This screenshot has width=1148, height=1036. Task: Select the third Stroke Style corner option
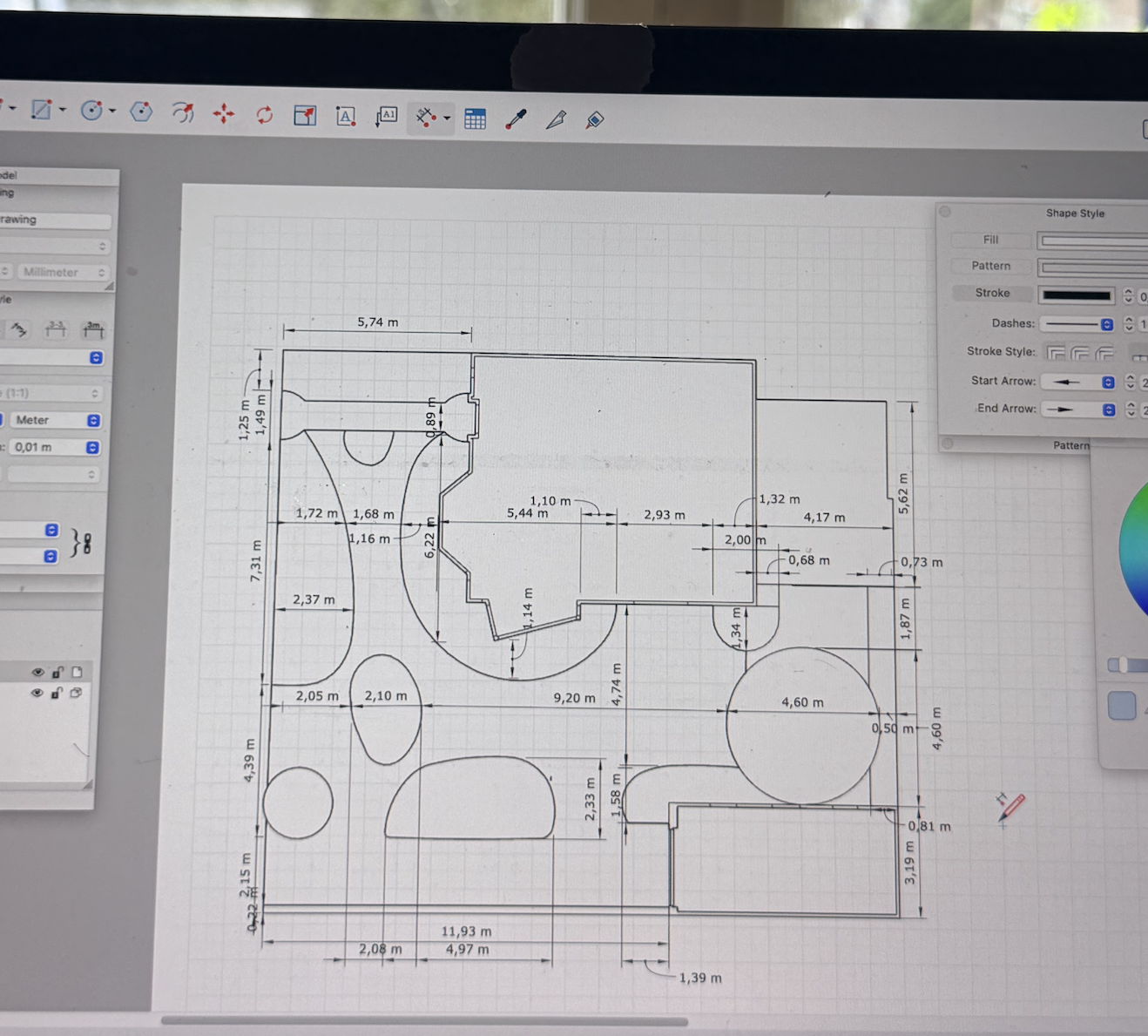click(1104, 353)
